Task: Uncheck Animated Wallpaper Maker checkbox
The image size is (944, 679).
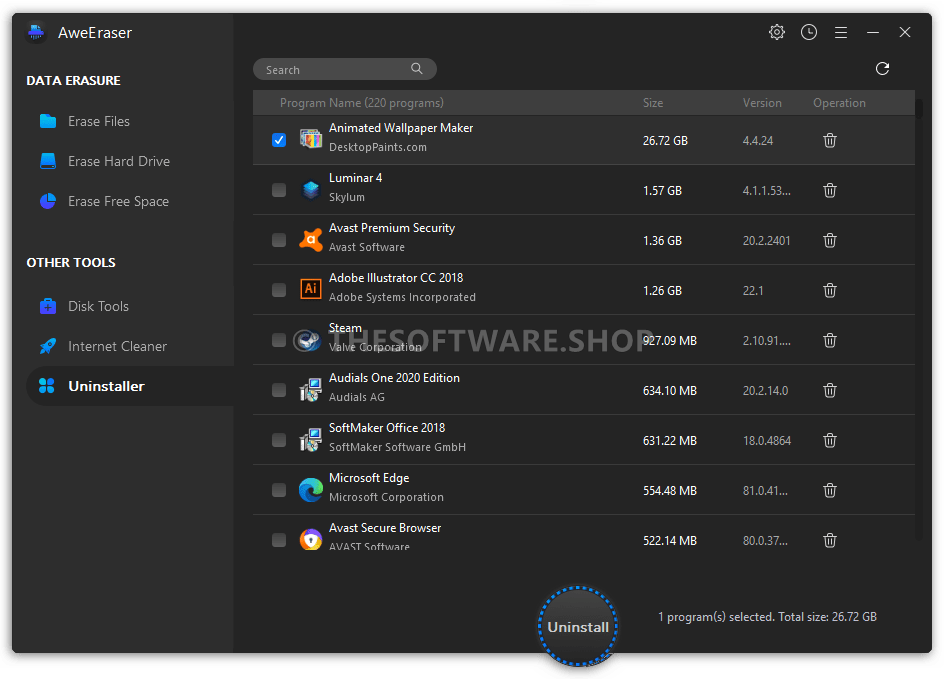Action: (x=279, y=140)
